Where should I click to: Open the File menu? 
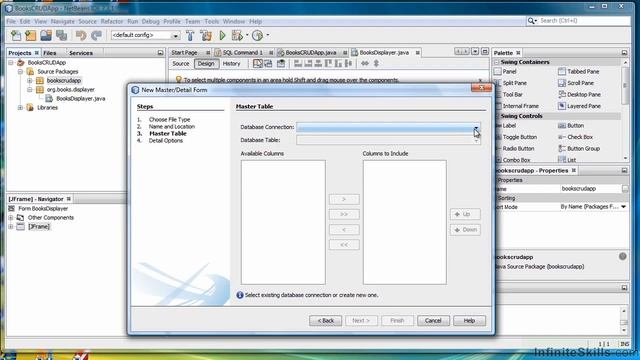(11, 22)
